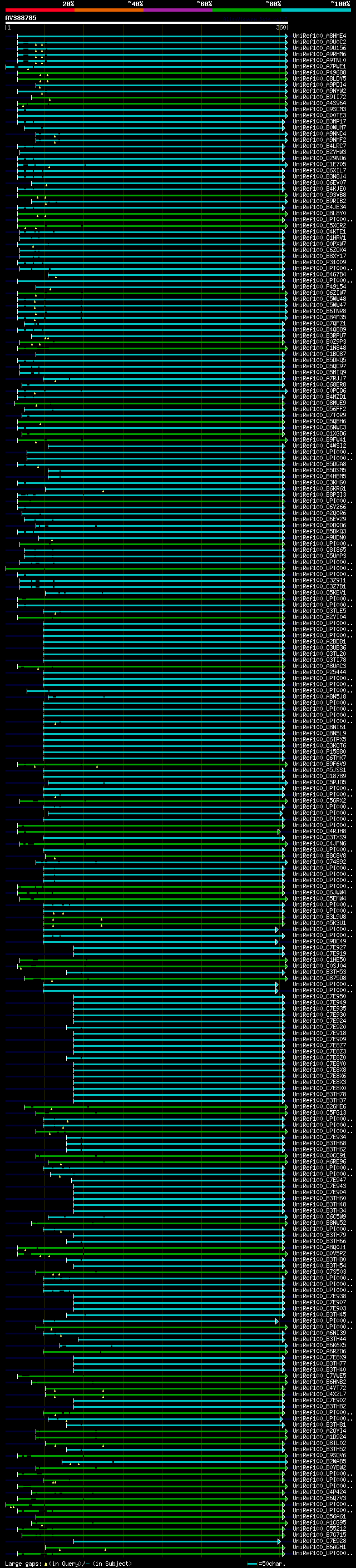The image size is (356, 1568).
Task: Select the UniRef100_Q68ER8 label
Action: tap(319, 385)
